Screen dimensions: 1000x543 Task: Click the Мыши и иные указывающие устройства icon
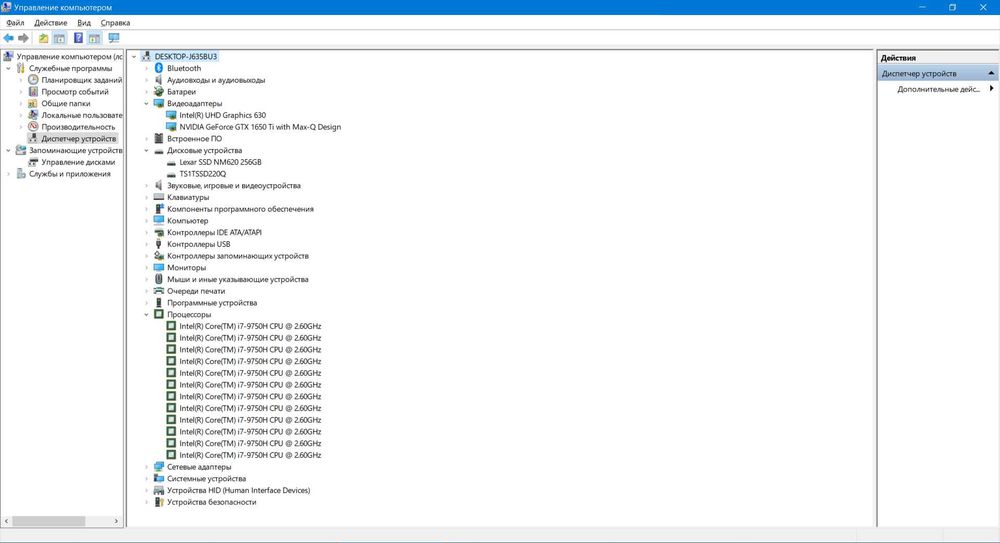[159, 279]
